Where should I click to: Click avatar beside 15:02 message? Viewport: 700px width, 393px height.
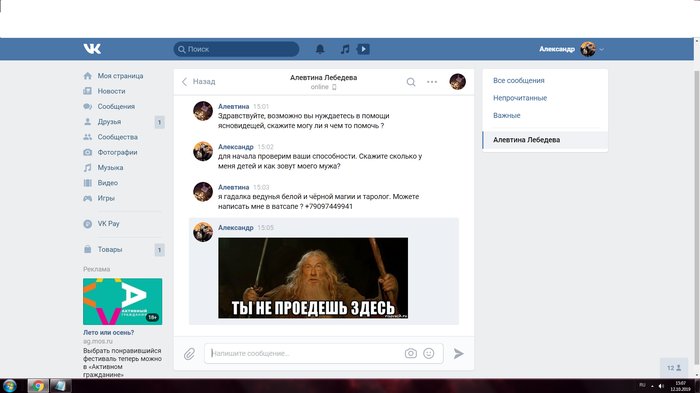(x=203, y=151)
